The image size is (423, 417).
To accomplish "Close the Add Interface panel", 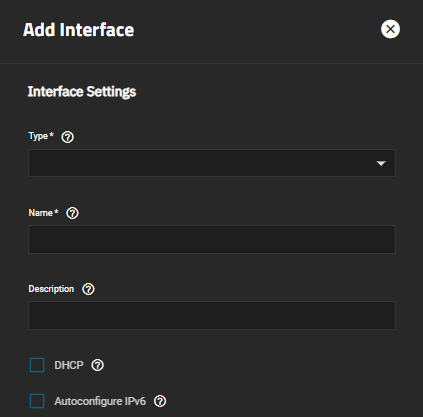I will coord(390,29).
